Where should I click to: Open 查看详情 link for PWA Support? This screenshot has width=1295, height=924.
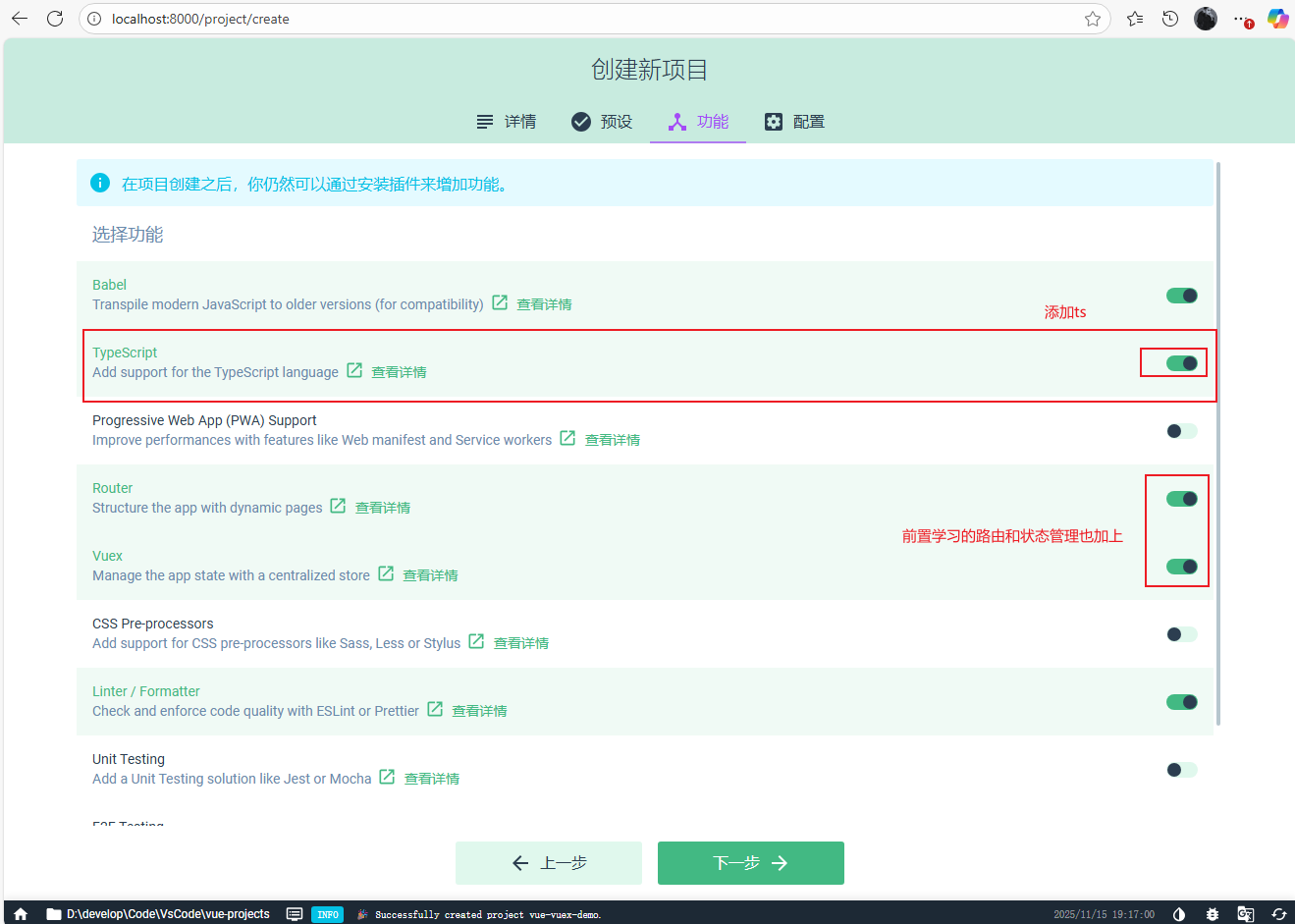pyautogui.click(x=613, y=440)
